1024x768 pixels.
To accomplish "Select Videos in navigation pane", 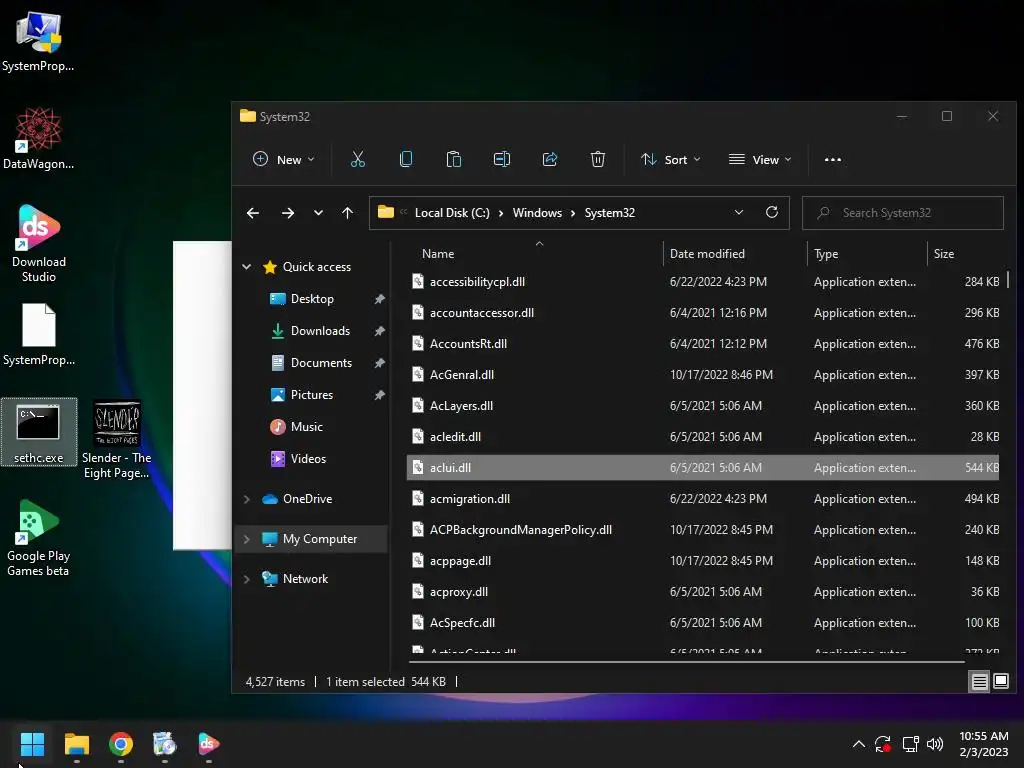I will point(308,458).
